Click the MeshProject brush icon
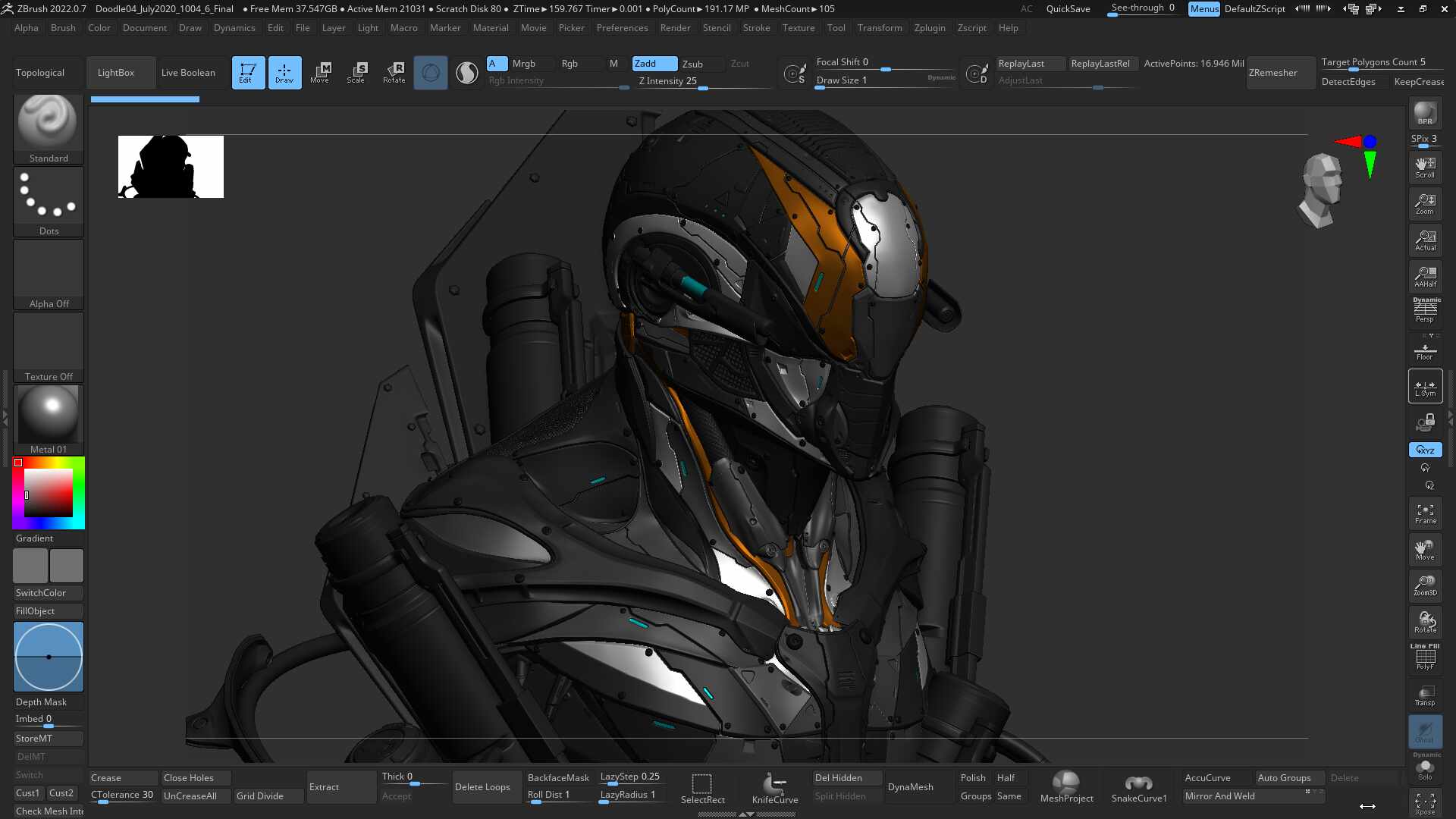Viewport: 1456px width, 819px height. coord(1066,788)
